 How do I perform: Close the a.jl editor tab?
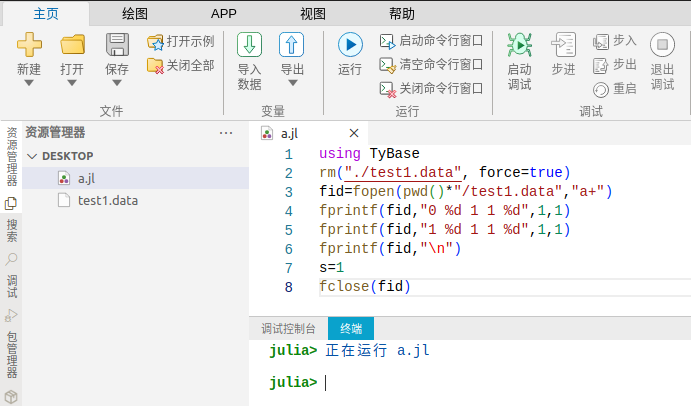pyautogui.click(x=353, y=133)
